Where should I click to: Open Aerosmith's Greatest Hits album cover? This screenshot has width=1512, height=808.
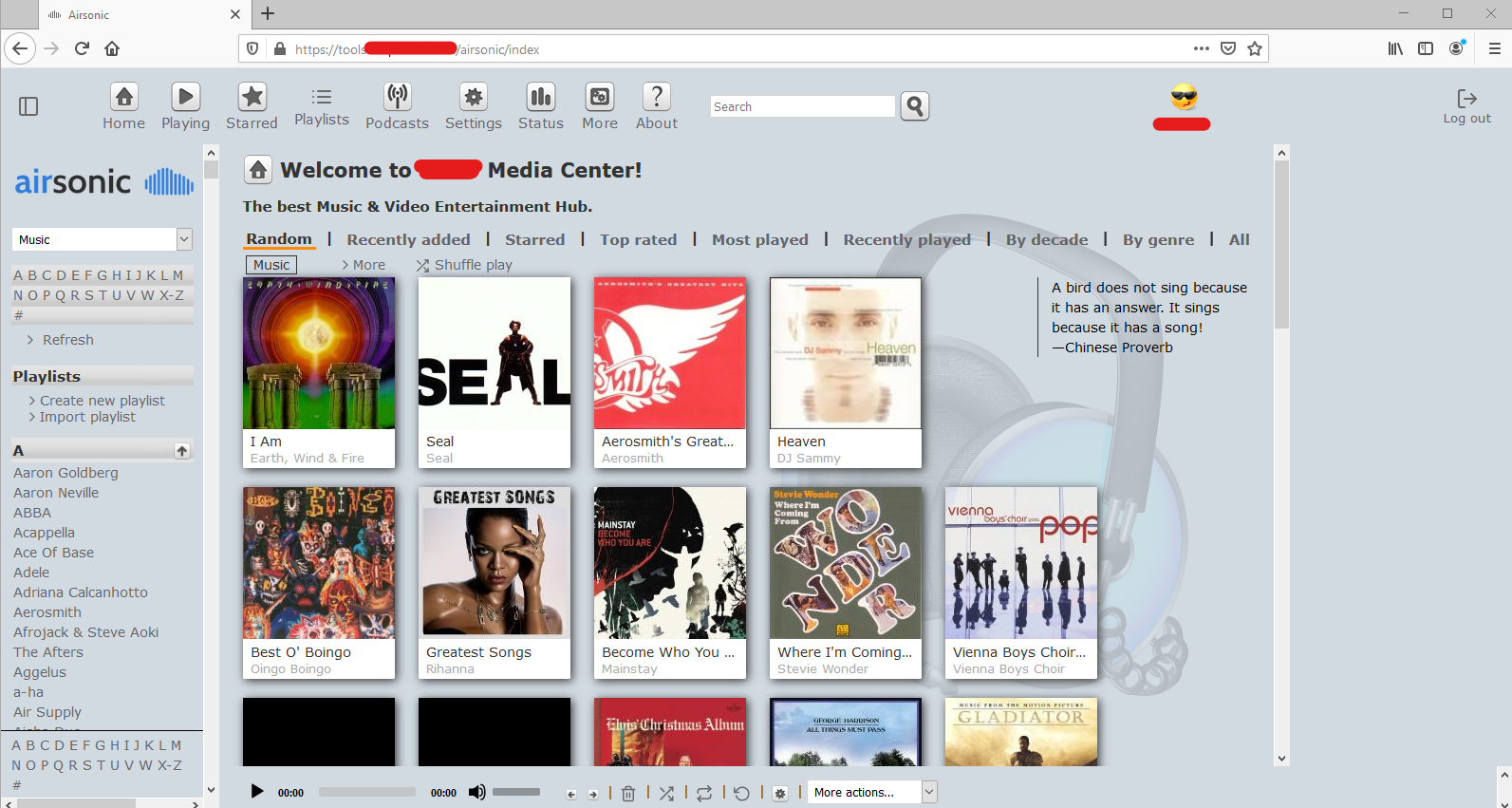pos(670,353)
